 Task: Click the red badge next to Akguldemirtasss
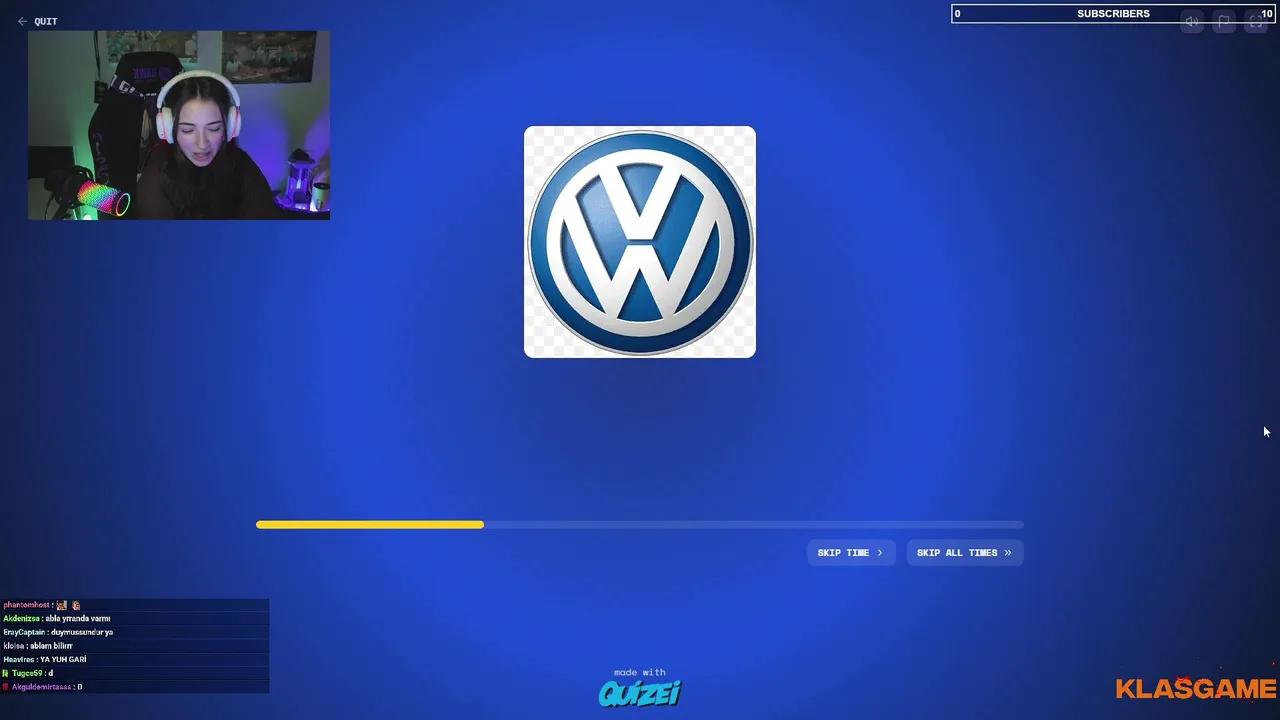[6, 687]
